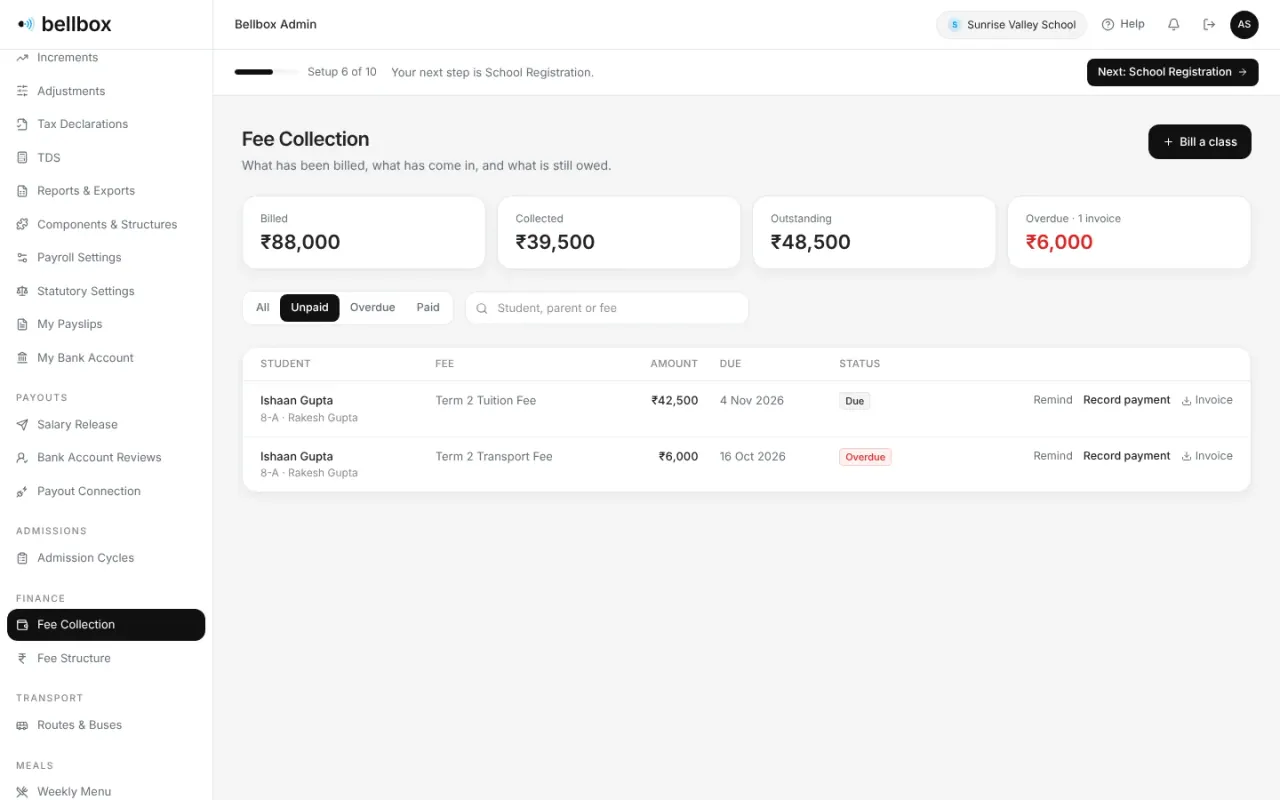Click the Payroll Settings sliders icon

pos(22,257)
